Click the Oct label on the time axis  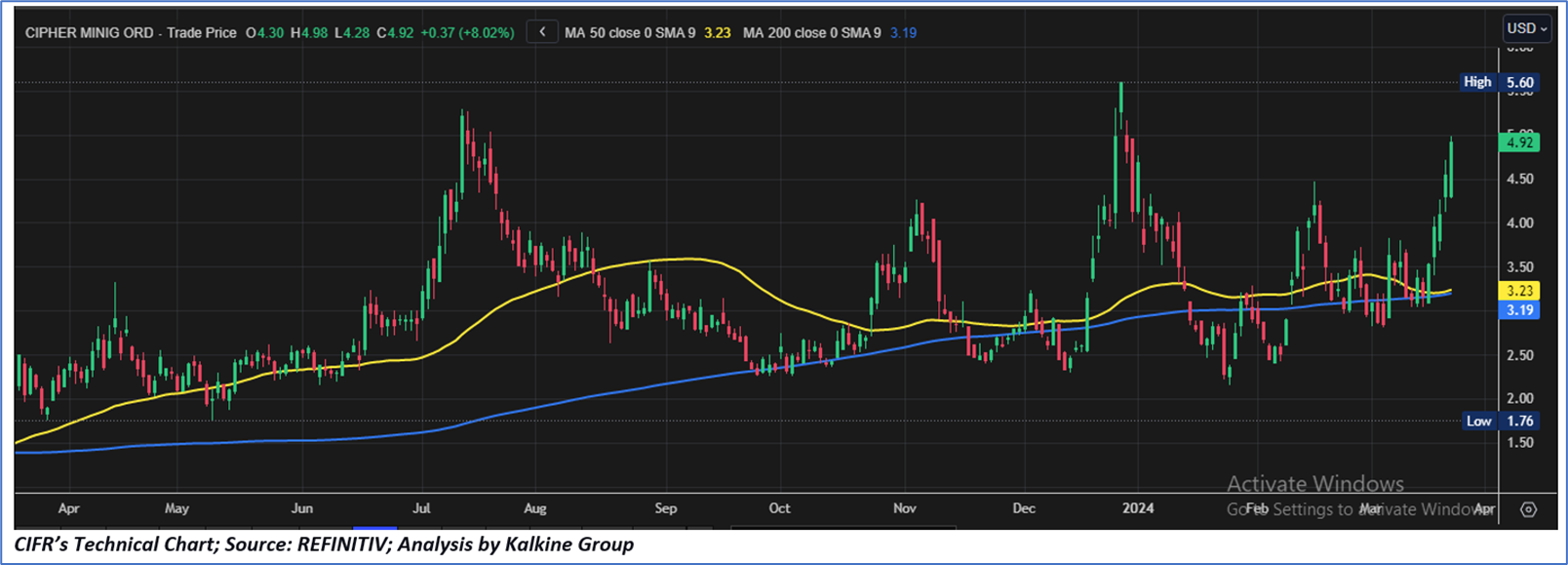coord(779,508)
